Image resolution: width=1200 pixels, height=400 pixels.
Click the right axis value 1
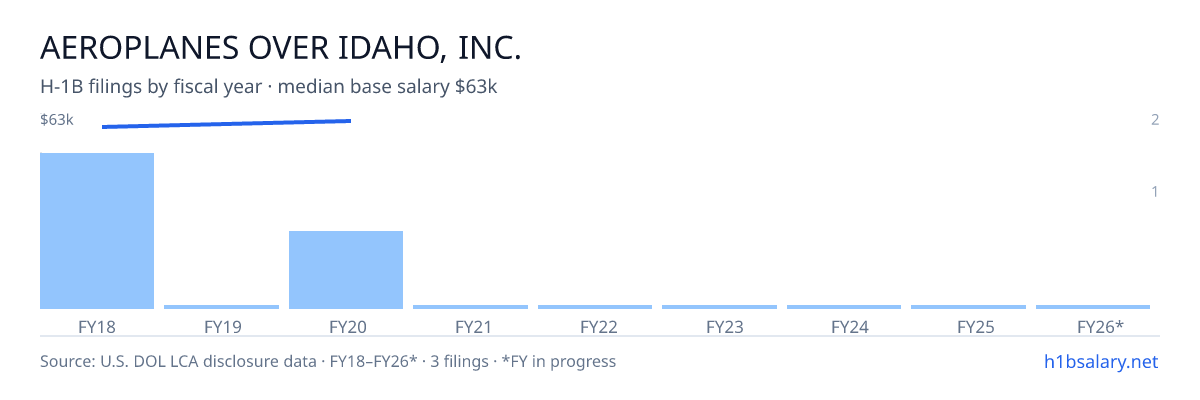(1155, 191)
